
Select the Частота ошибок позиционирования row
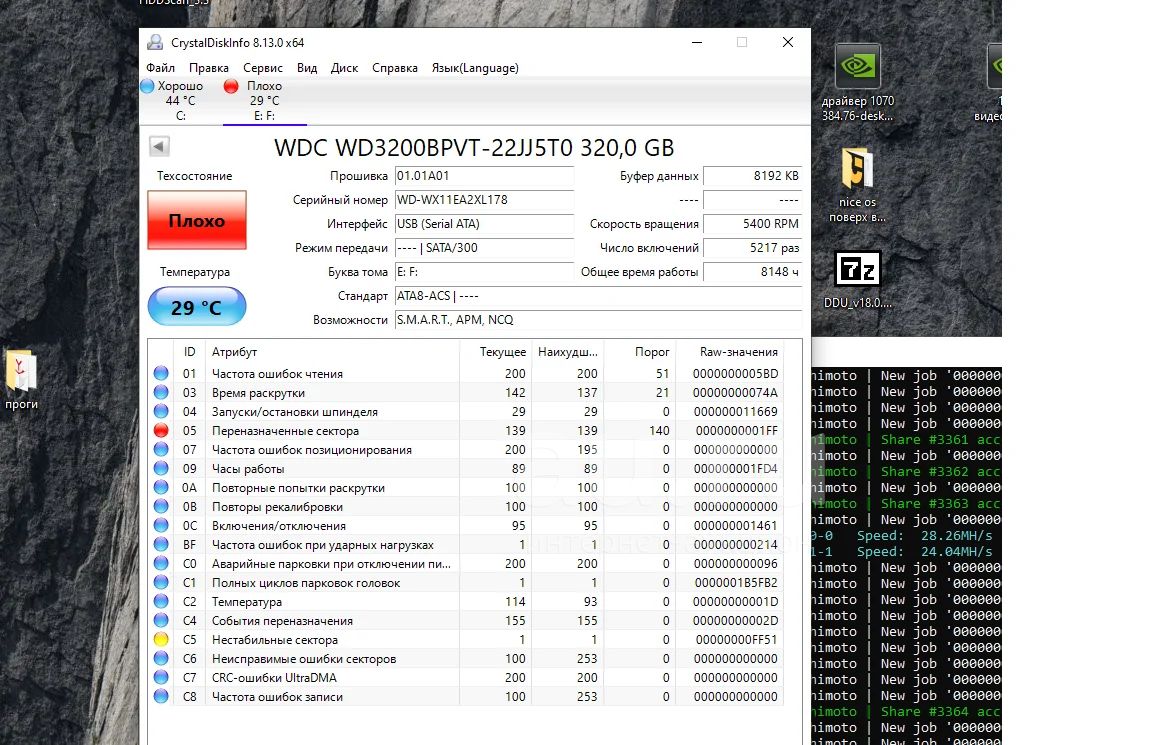point(466,450)
